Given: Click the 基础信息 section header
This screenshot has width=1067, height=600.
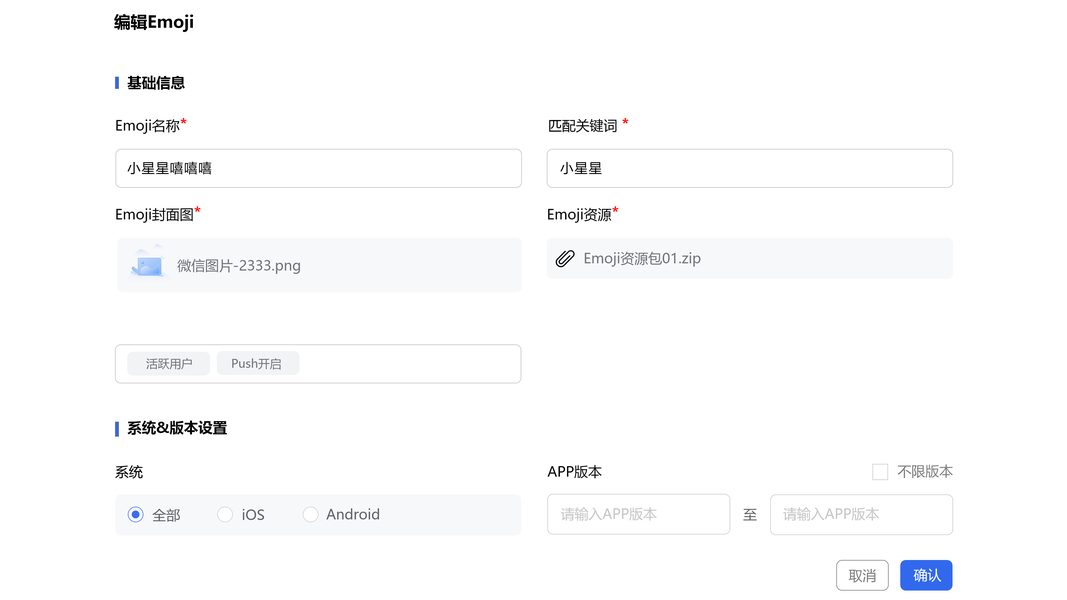Looking at the screenshot, I should click(155, 83).
